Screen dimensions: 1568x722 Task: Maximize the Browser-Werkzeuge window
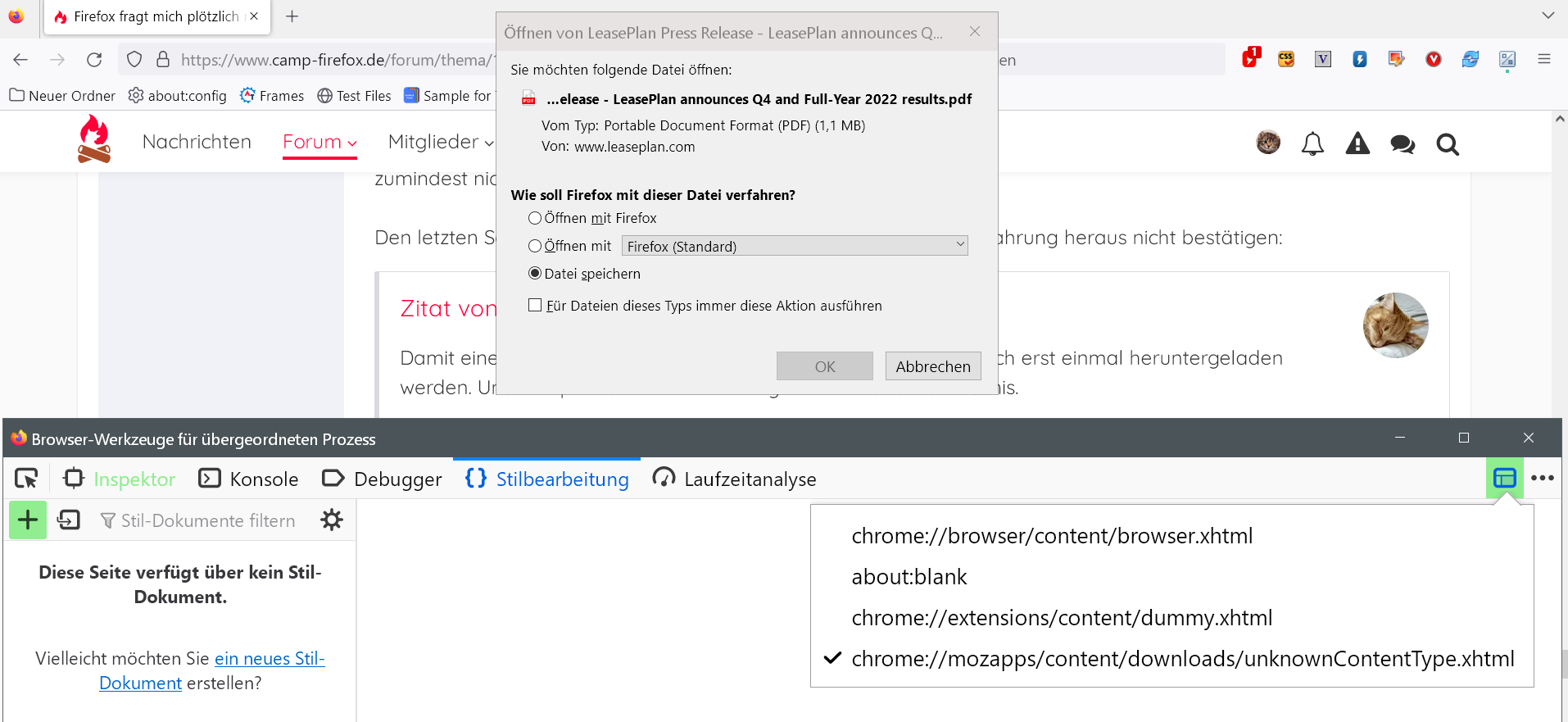coord(1464,438)
